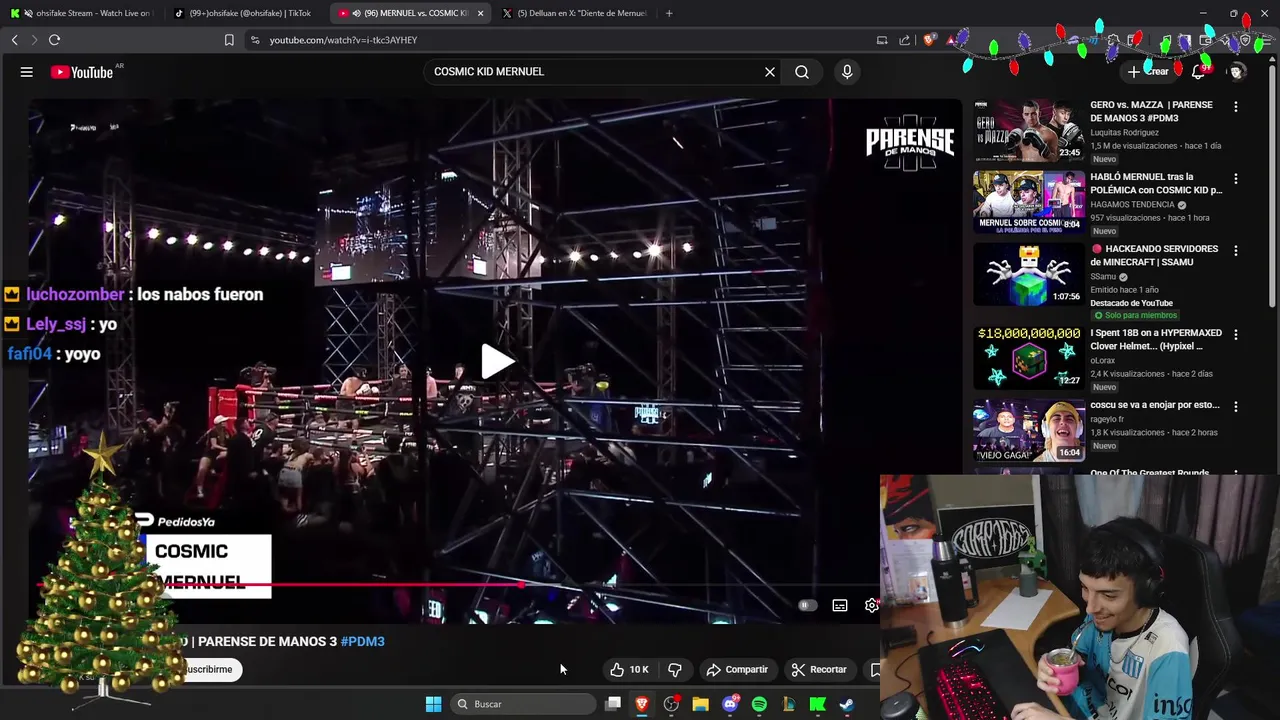Open options for GERO vs. MAZZA video

tap(1236, 106)
